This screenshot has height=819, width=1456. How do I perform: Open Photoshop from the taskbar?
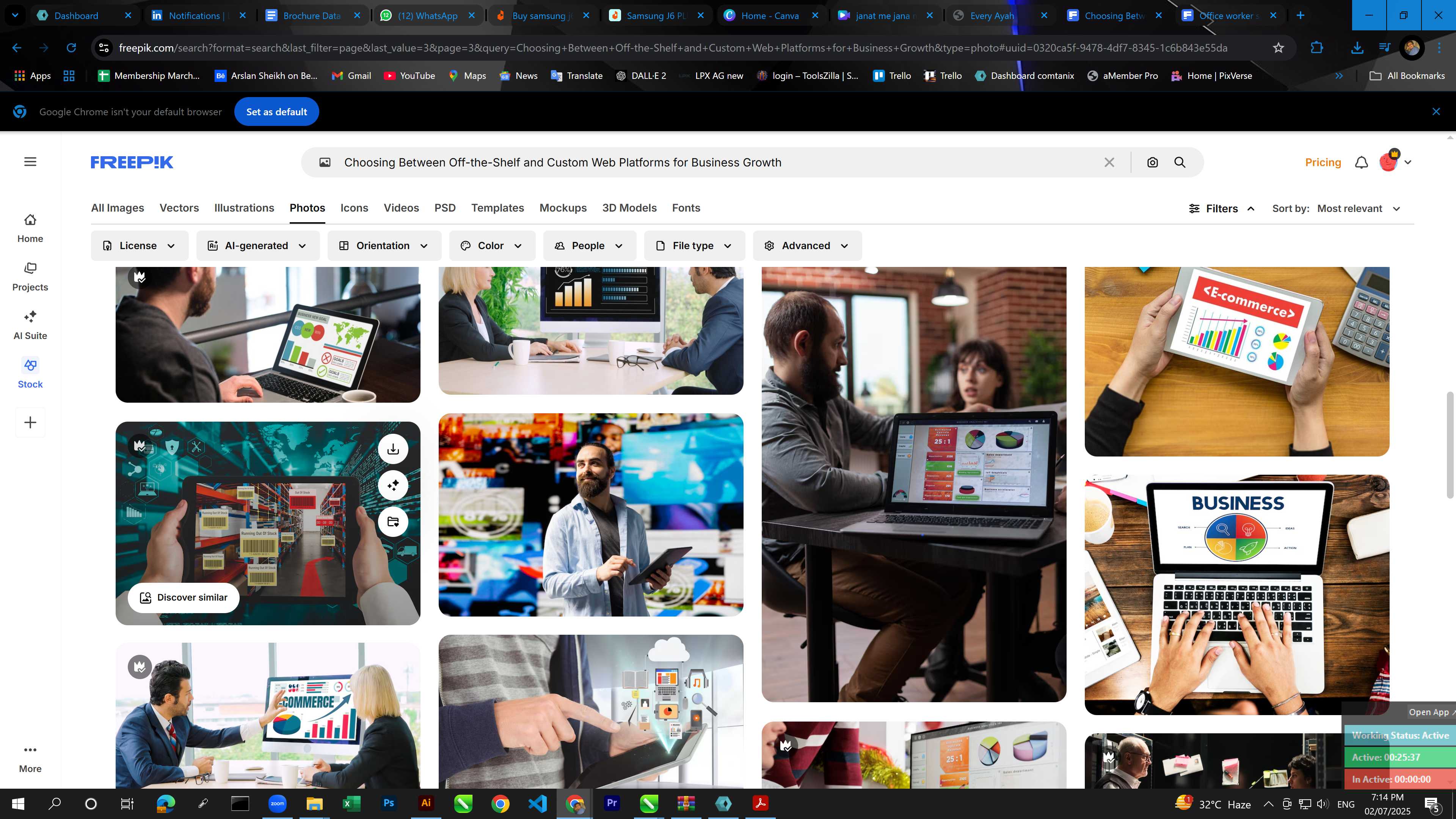tap(389, 803)
